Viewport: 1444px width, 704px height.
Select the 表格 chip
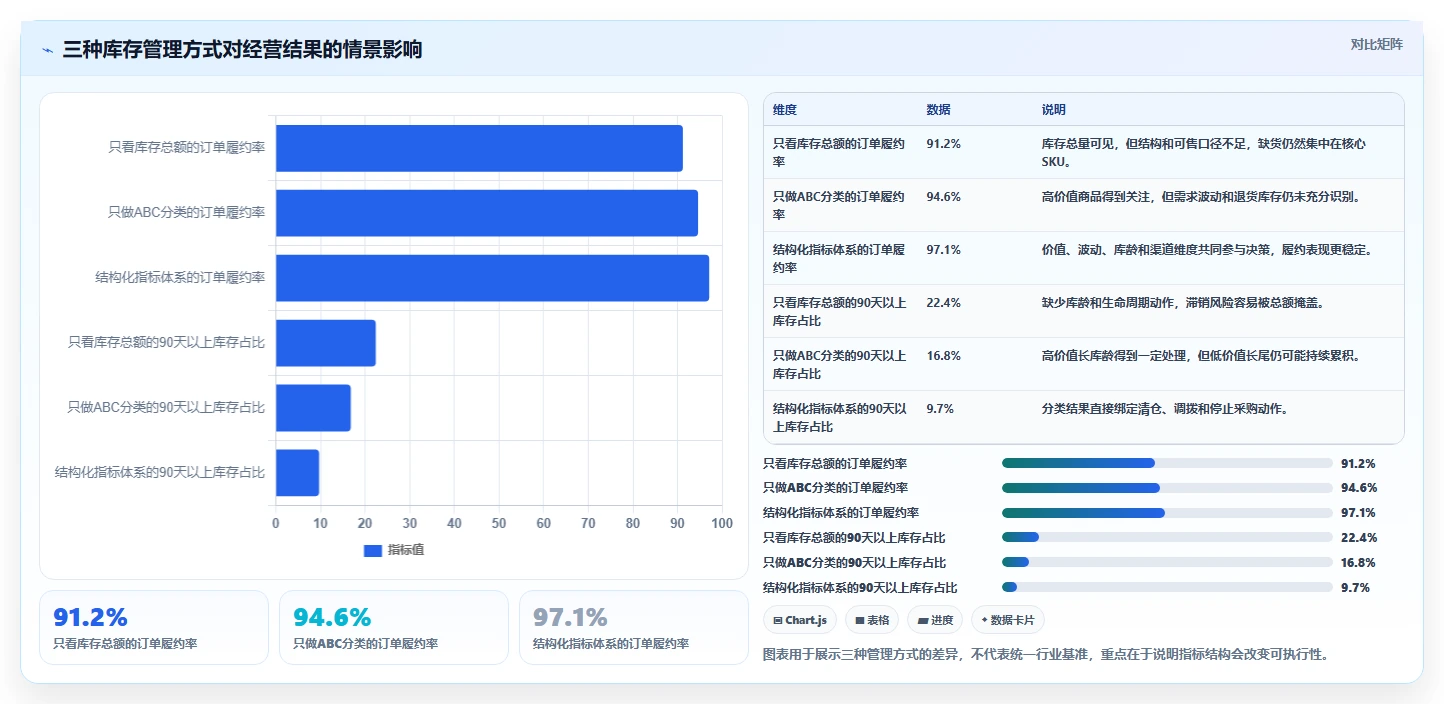872,620
